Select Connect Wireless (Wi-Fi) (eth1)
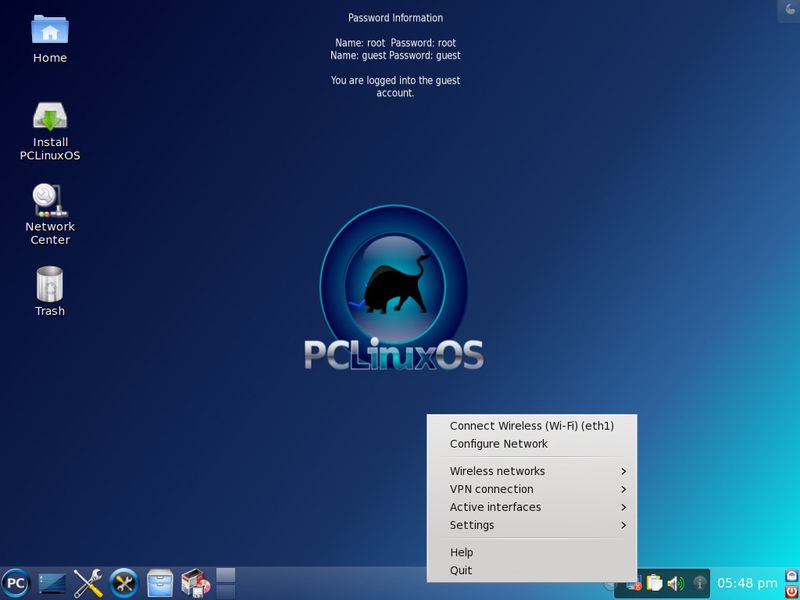Screen dimensions: 800x600 [532, 426]
